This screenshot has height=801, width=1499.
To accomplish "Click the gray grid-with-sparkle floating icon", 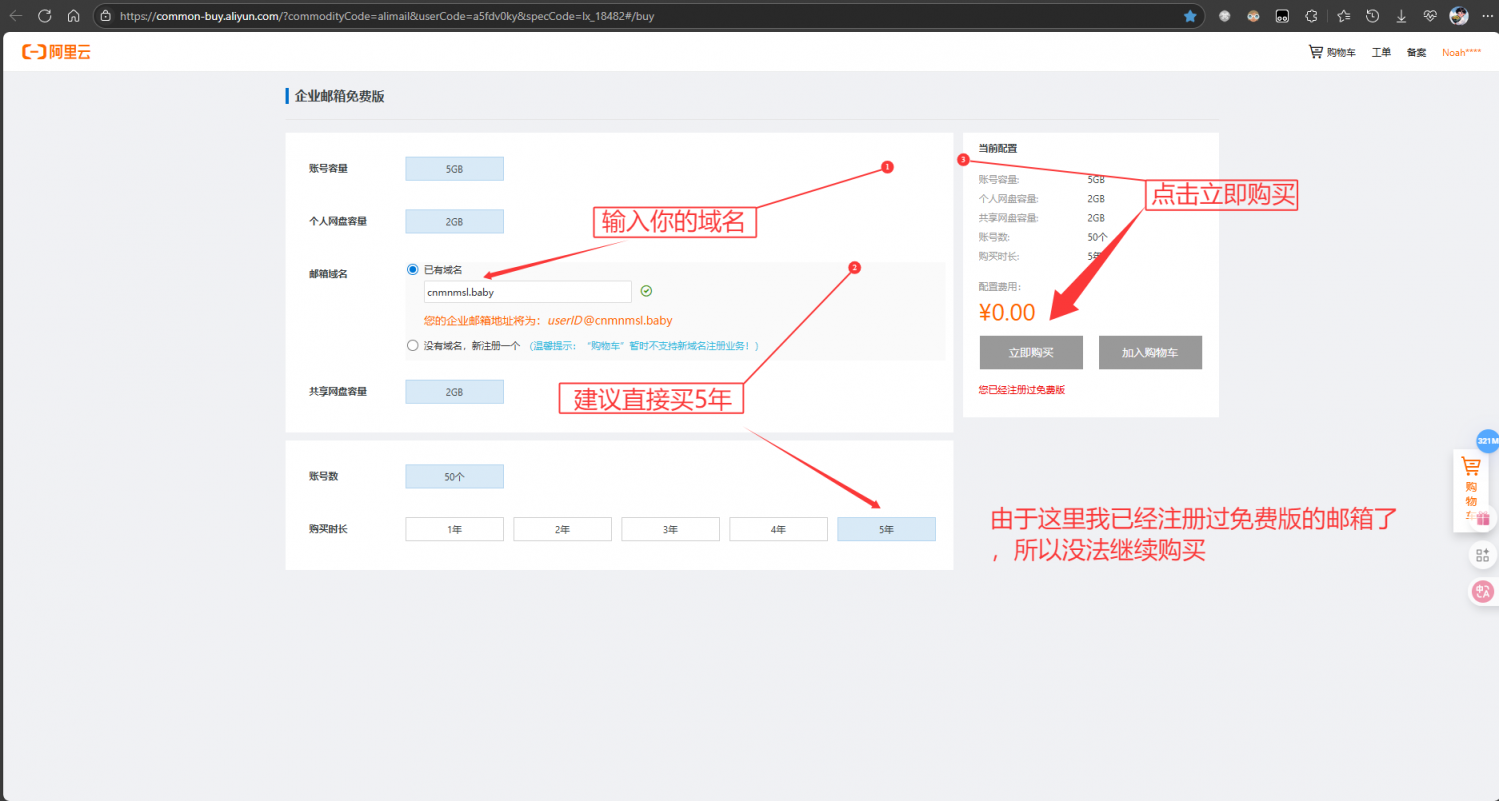I will click(x=1483, y=554).
